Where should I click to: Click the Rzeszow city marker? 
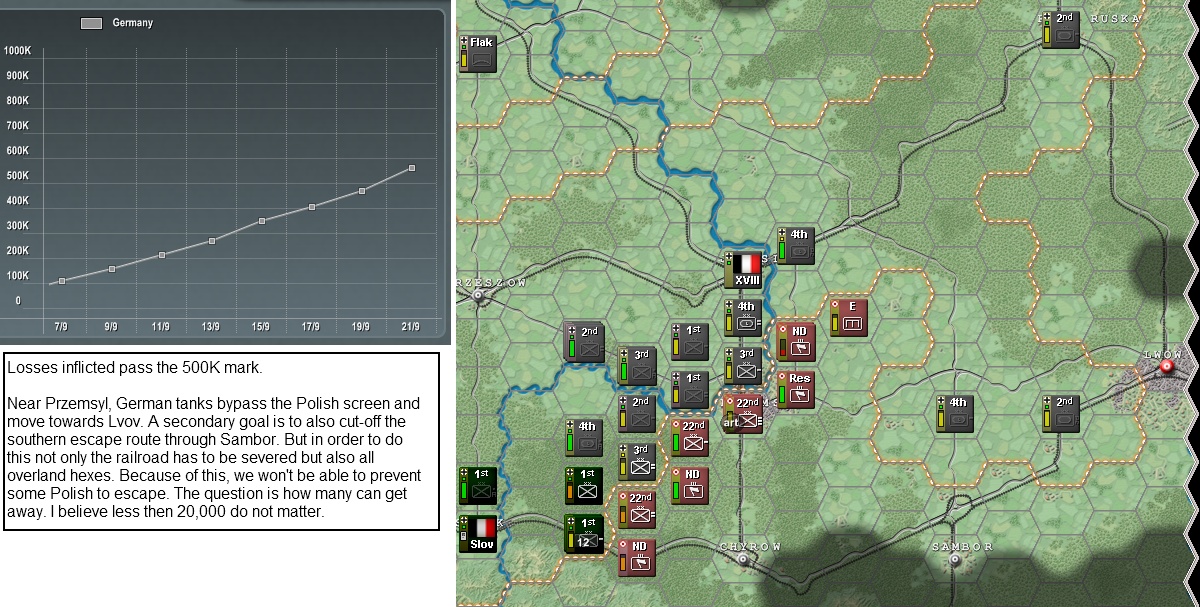[478, 295]
